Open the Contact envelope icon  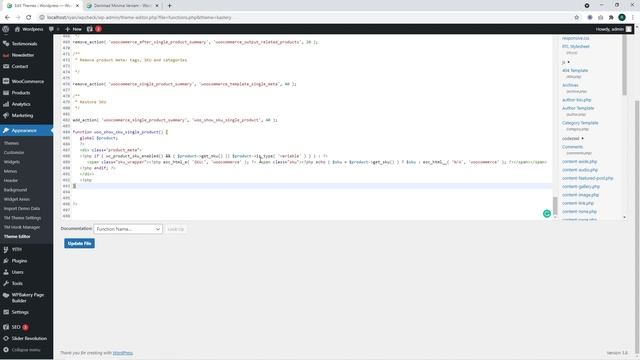pos(6,66)
